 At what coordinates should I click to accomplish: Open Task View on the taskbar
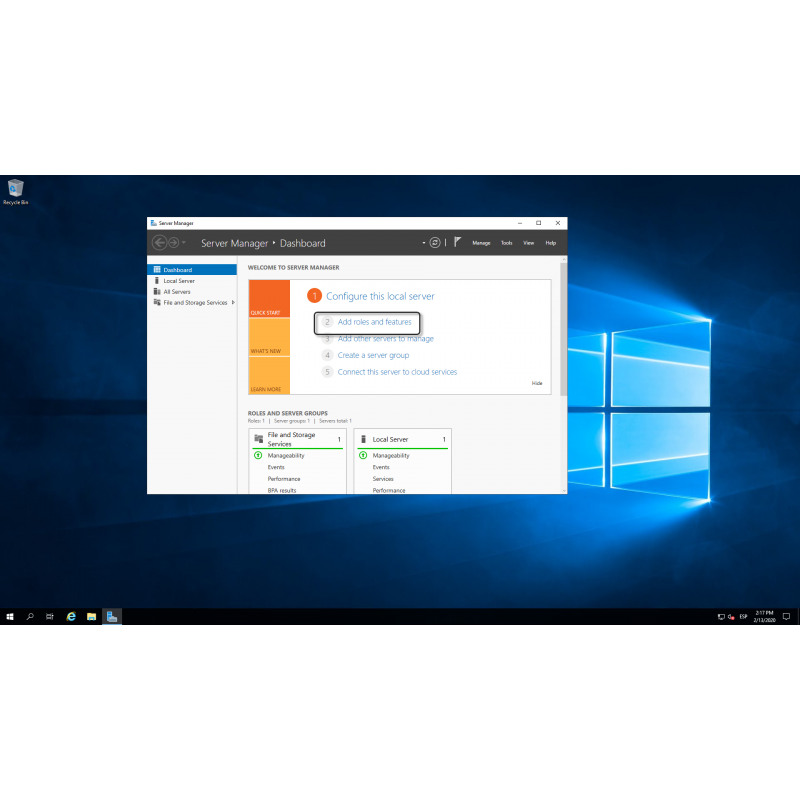[50, 617]
